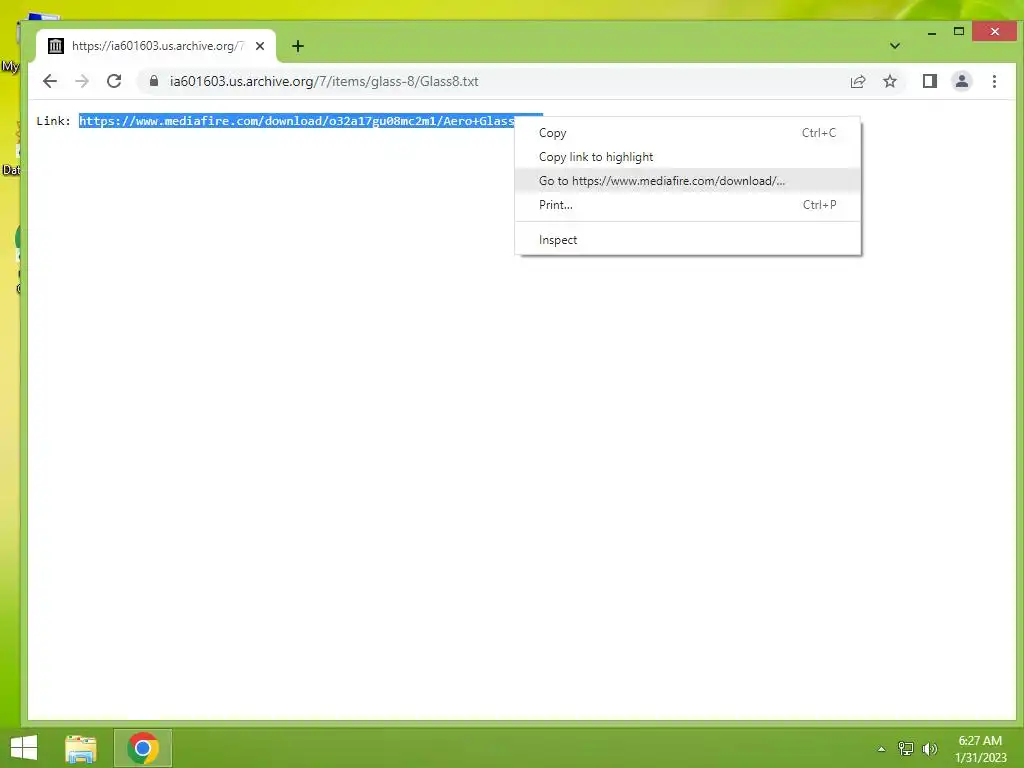1024x768 pixels.
Task: Open network status tray icon
Action: coord(906,749)
